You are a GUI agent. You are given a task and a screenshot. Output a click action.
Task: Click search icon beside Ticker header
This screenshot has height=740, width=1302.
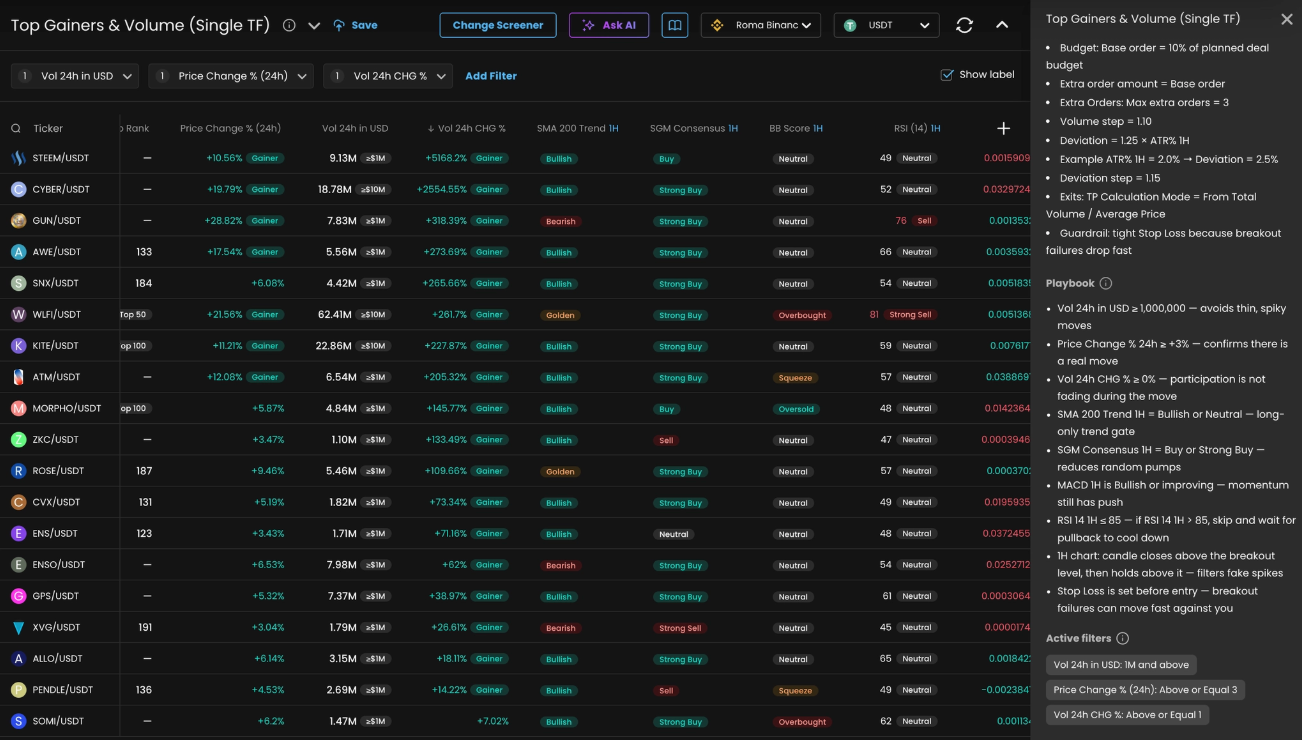[x=16, y=128]
